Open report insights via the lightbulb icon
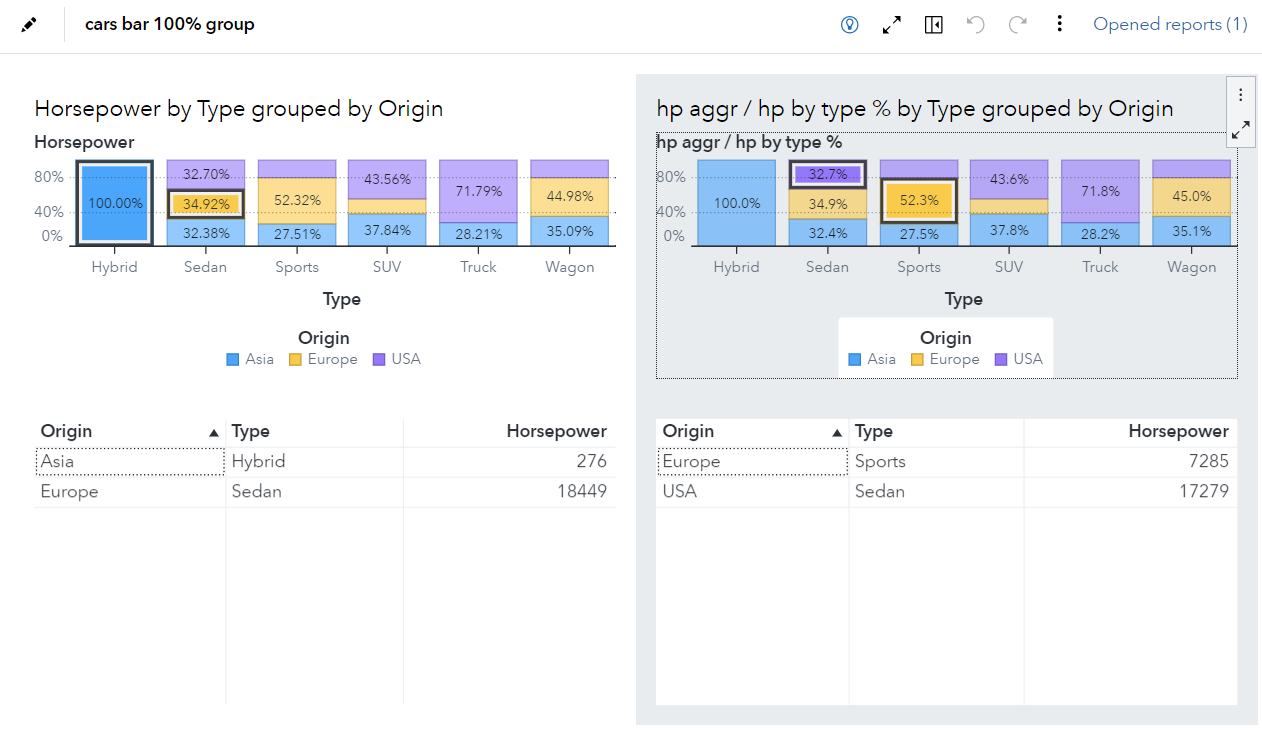Viewport: 1262px width, 732px height. [x=849, y=24]
